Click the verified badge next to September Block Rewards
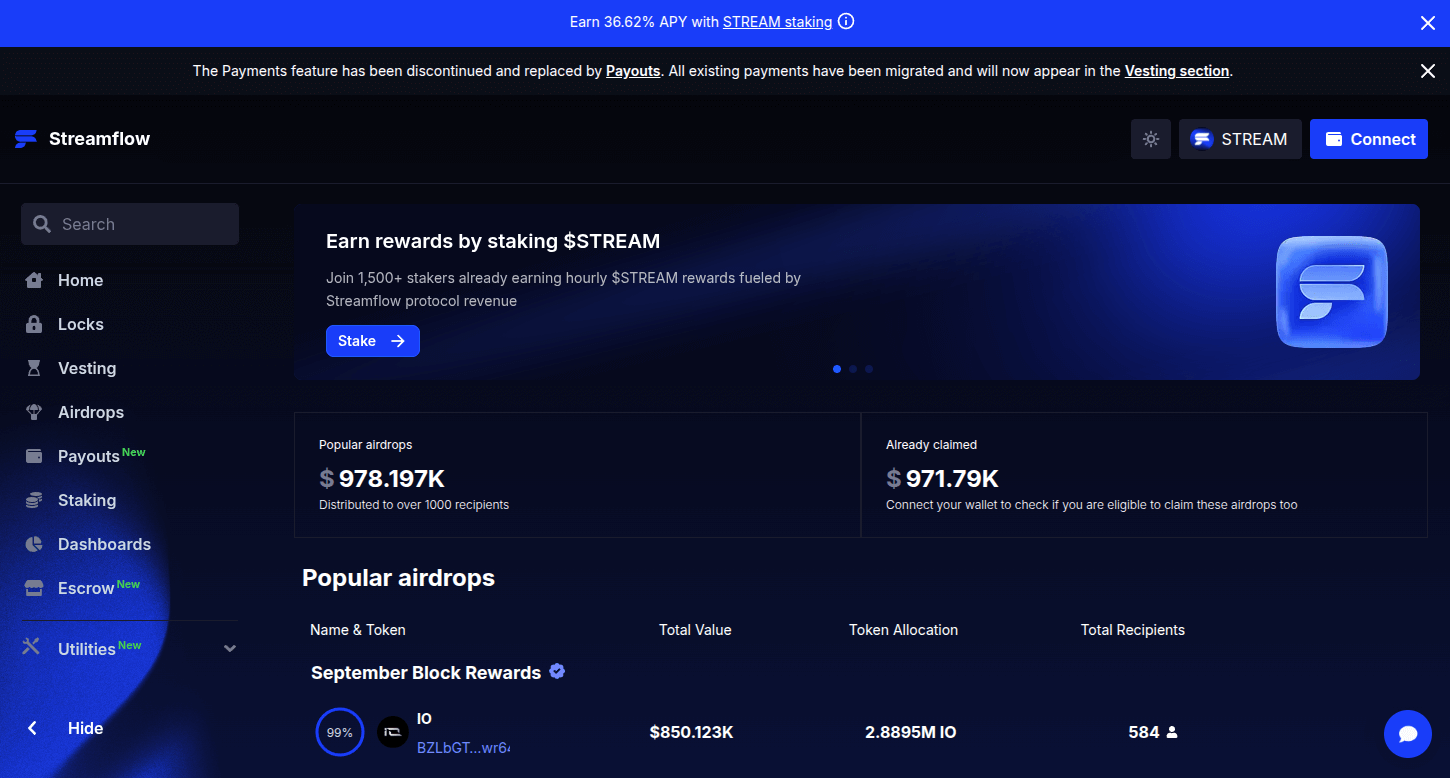This screenshot has width=1450, height=778. (557, 672)
